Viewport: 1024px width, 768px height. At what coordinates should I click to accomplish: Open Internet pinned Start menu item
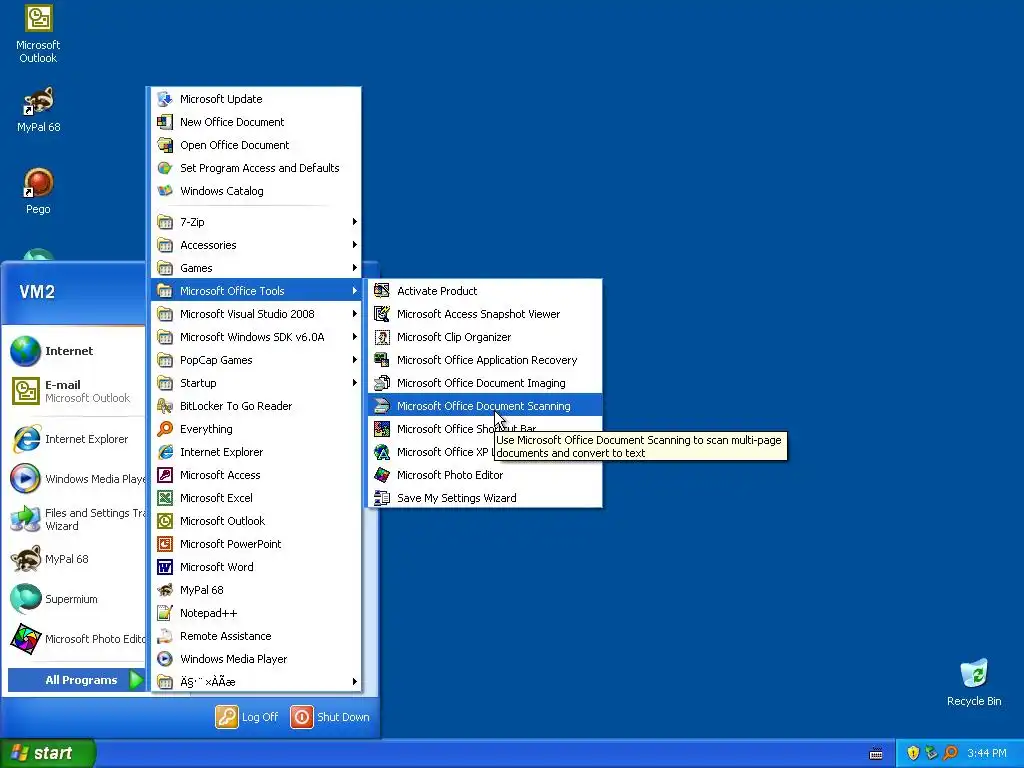(75, 351)
